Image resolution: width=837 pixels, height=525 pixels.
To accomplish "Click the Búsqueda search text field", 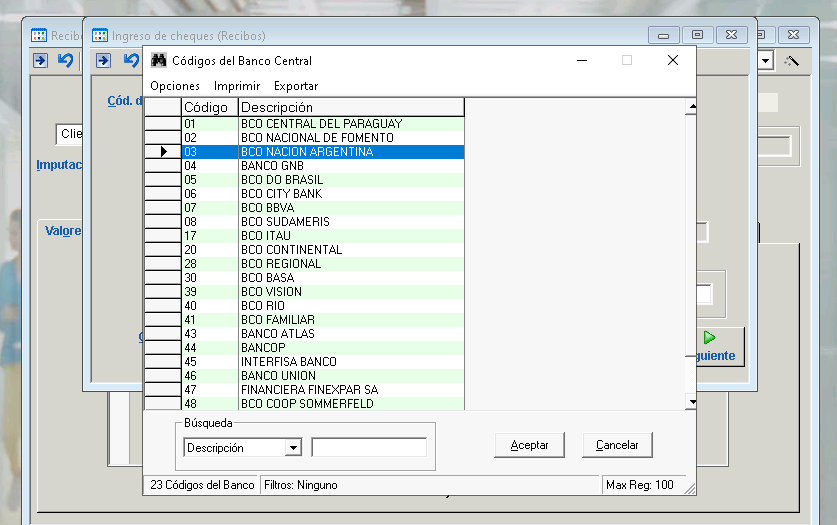I will click(369, 448).
